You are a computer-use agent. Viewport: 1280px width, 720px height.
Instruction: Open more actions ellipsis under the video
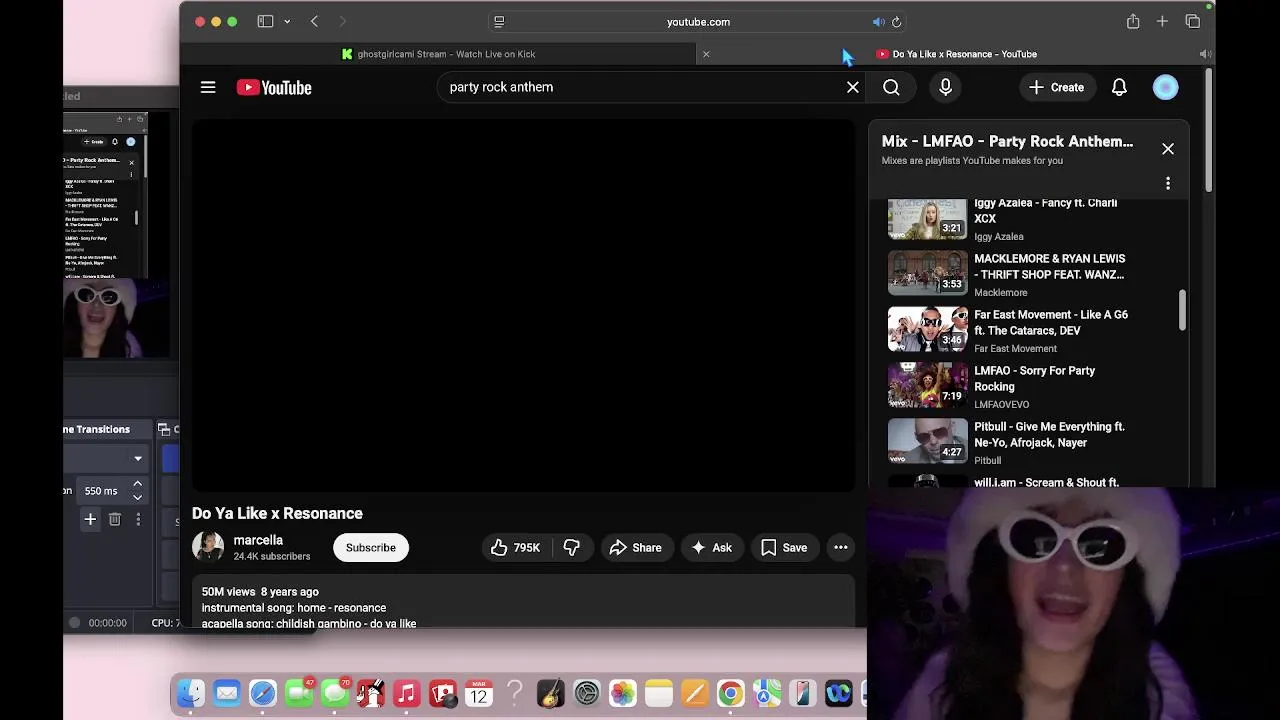[x=841, y=547]
